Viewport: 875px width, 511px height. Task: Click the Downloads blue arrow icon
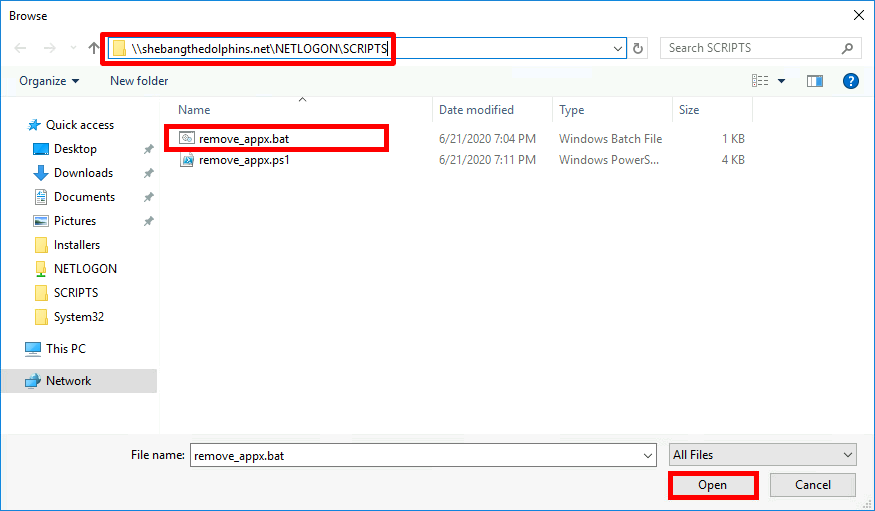click(41, 173)
